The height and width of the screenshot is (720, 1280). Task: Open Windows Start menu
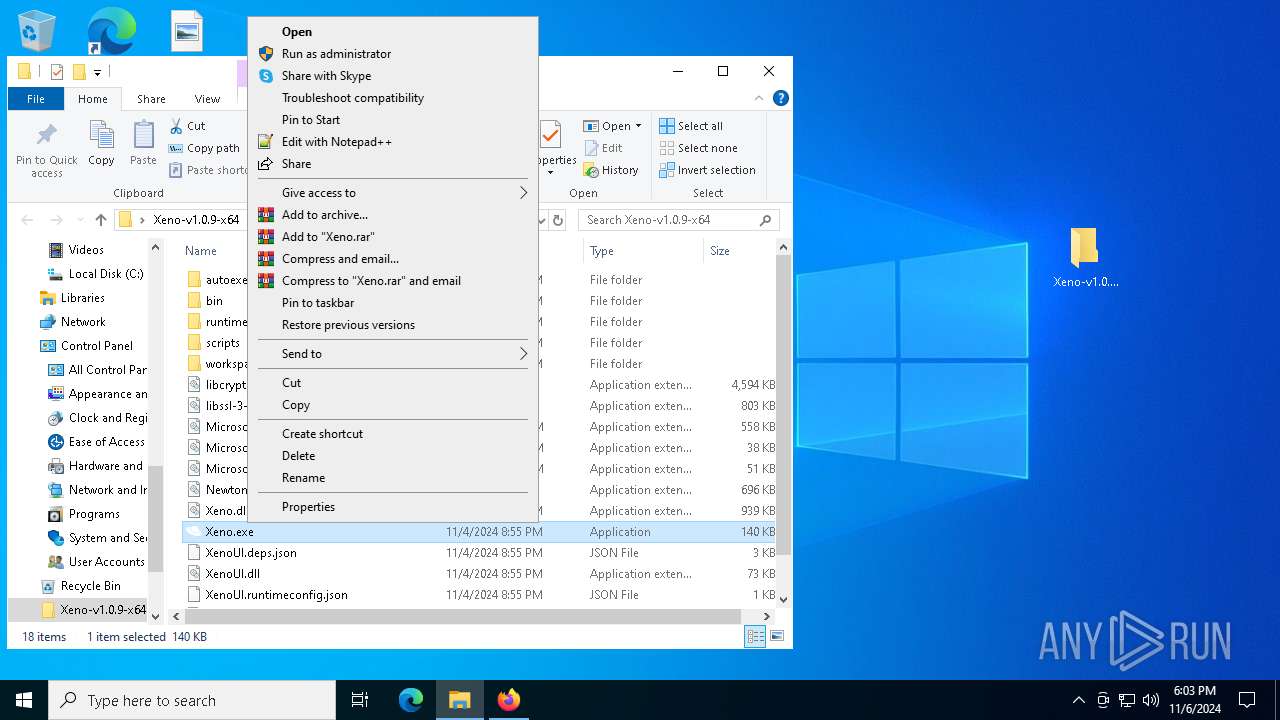[x=24, y=700]
